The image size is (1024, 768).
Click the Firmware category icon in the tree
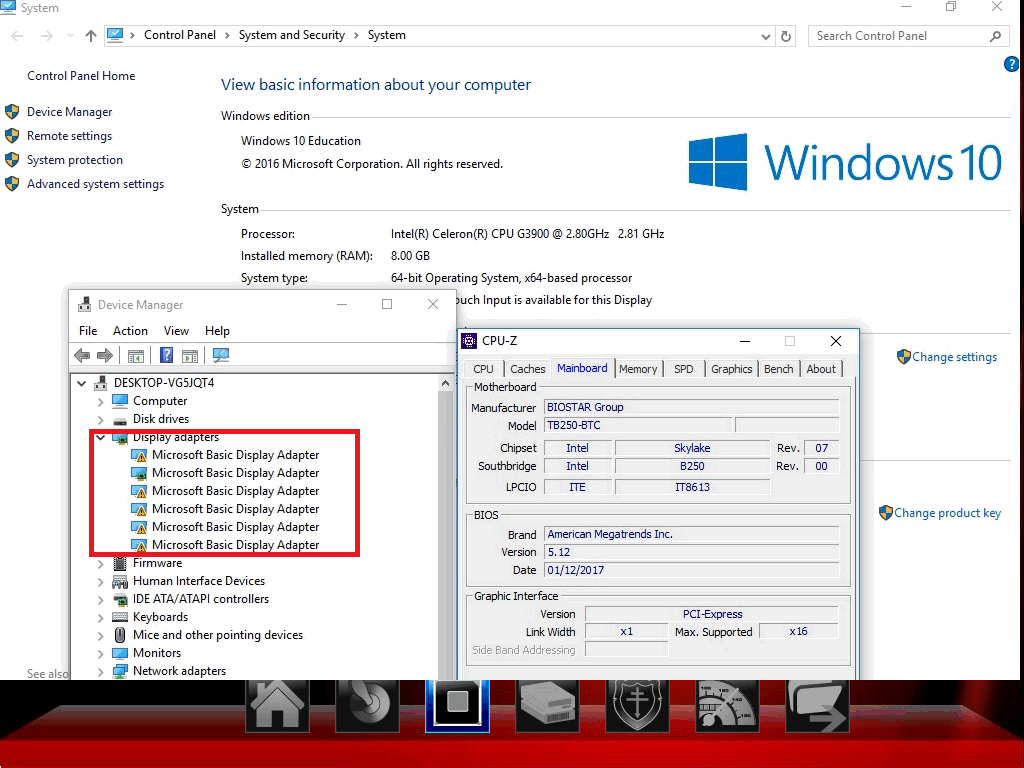pyautogui.click(x=120, y=563)
